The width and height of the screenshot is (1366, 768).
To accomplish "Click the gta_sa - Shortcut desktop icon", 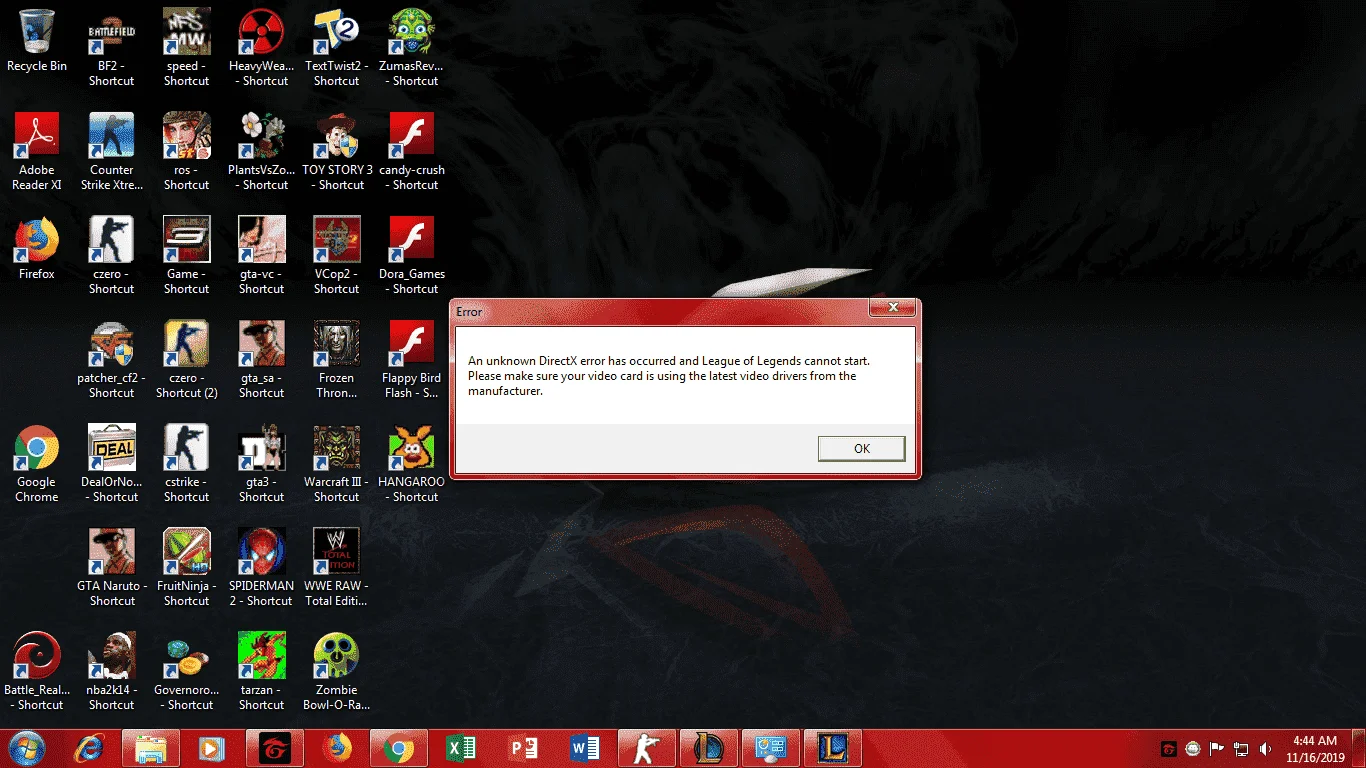I will 261,360.
